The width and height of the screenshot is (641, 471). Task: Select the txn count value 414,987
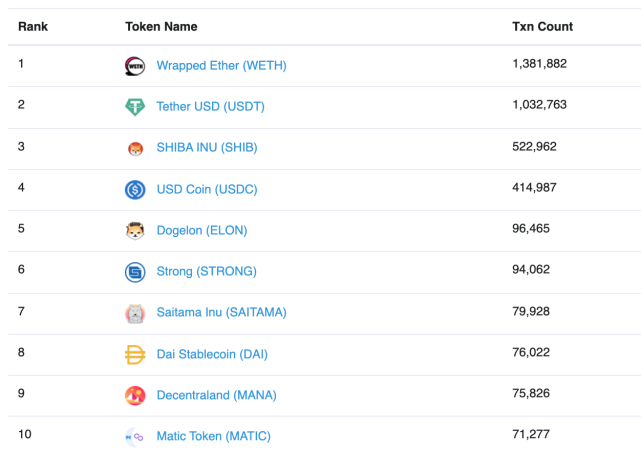click(534, 187)
